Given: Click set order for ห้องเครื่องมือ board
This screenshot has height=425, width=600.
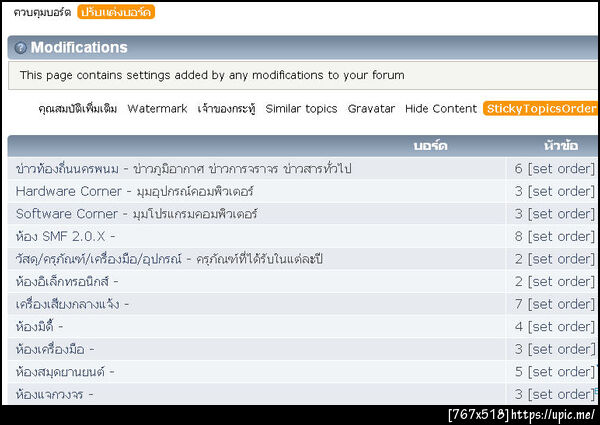Looking at the screenshot, I should coord(561,349).
